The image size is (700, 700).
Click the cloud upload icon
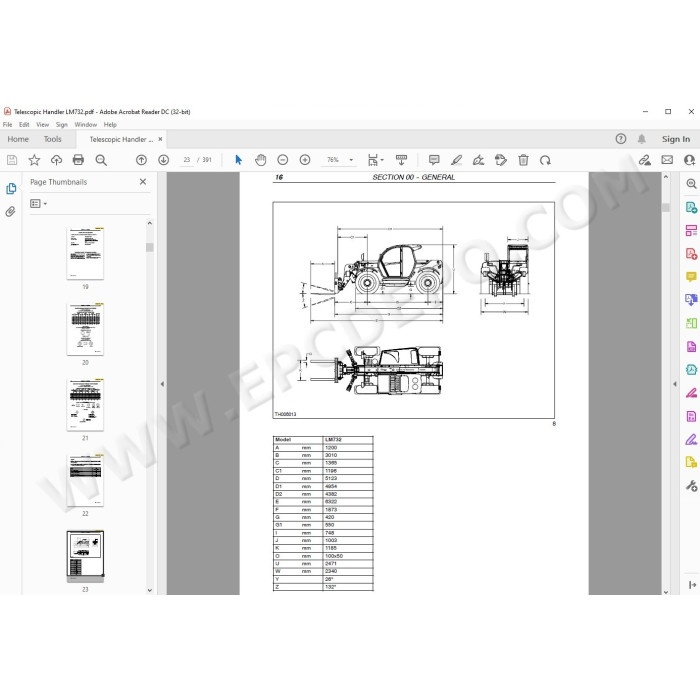click(56, 160)
